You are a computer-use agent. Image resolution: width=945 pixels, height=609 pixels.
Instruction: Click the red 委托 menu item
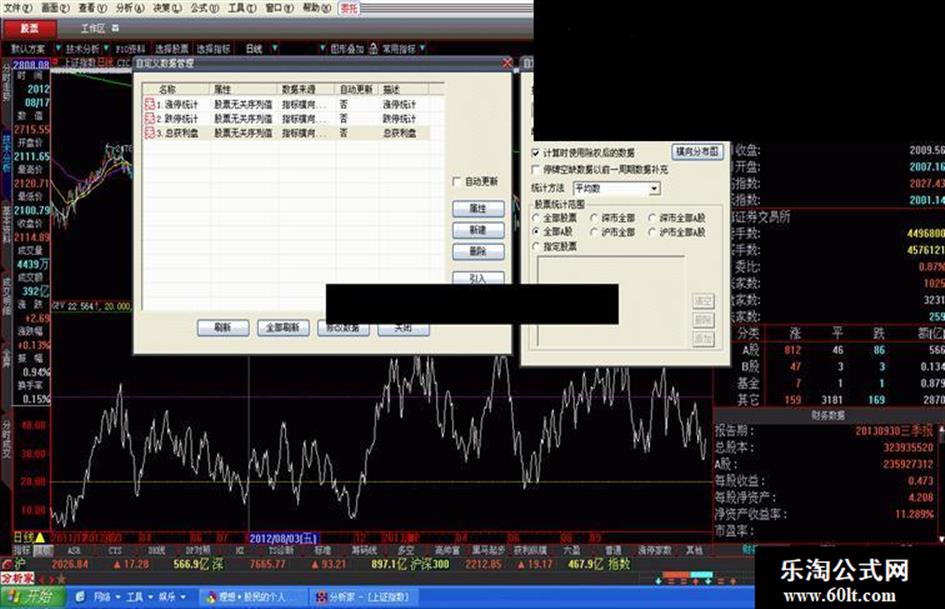[349, 8]
